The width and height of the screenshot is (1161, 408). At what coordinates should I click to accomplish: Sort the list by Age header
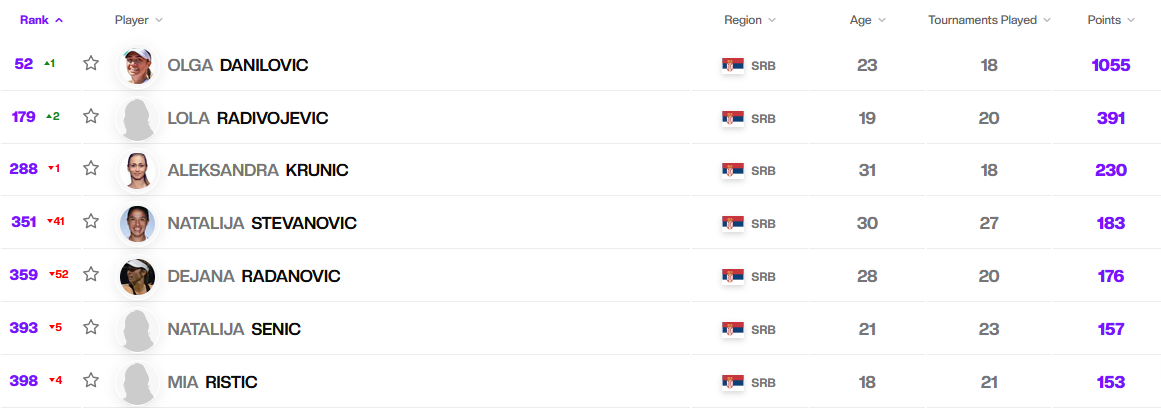tap(866, 20)
